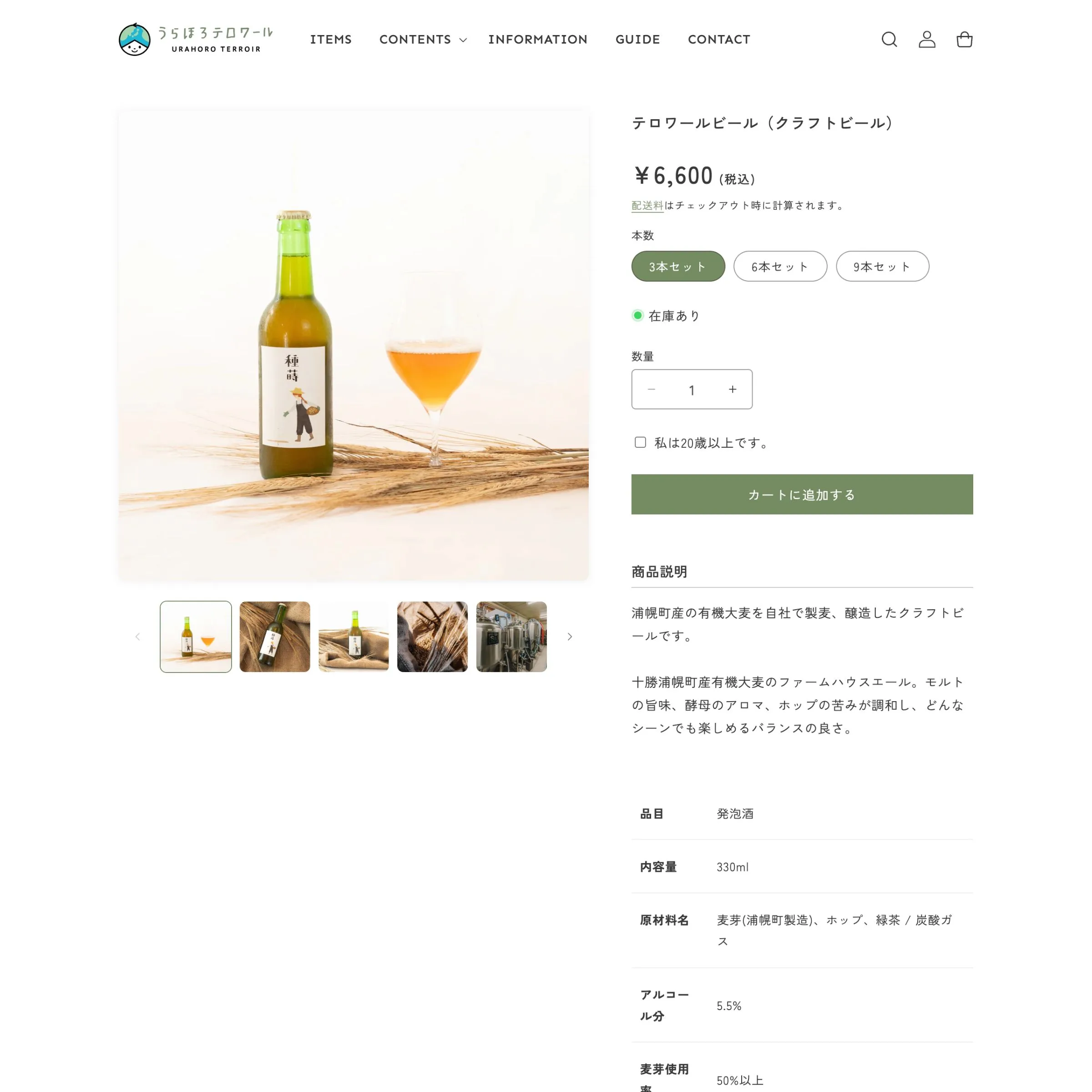This screenshot has width=1092, height=1092.
Task: Show next thumbnails with right arrow
Action: (x=570, y=637)
